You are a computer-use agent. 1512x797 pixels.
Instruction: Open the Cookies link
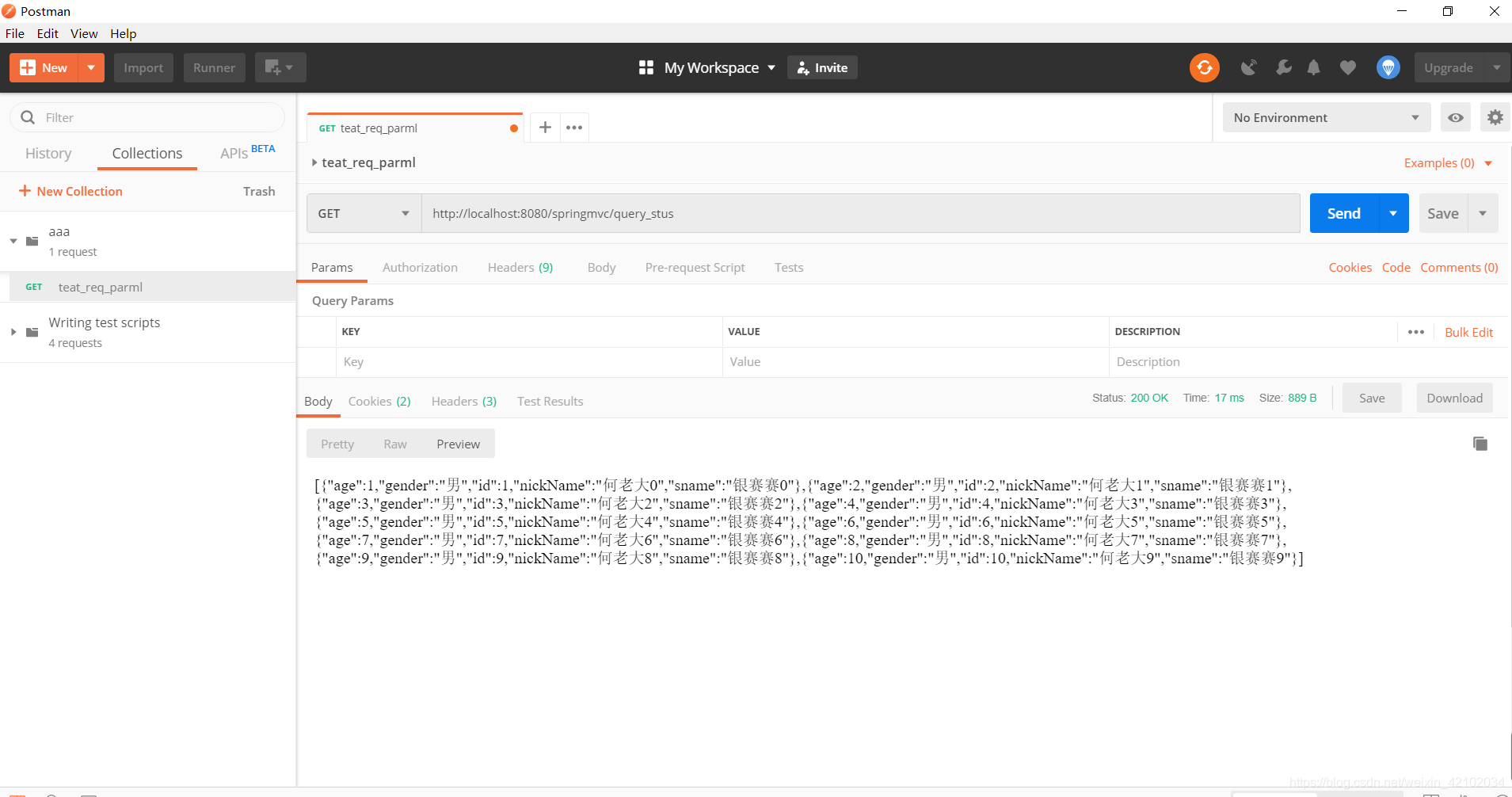pyautogui.click(x=1350, y=268)
